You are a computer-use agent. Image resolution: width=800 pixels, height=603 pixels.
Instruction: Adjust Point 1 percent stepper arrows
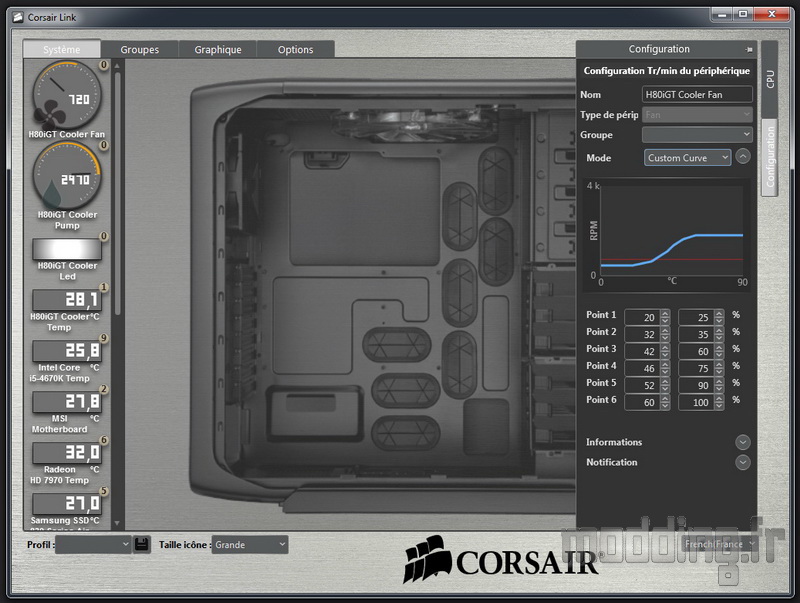[719, 317]
